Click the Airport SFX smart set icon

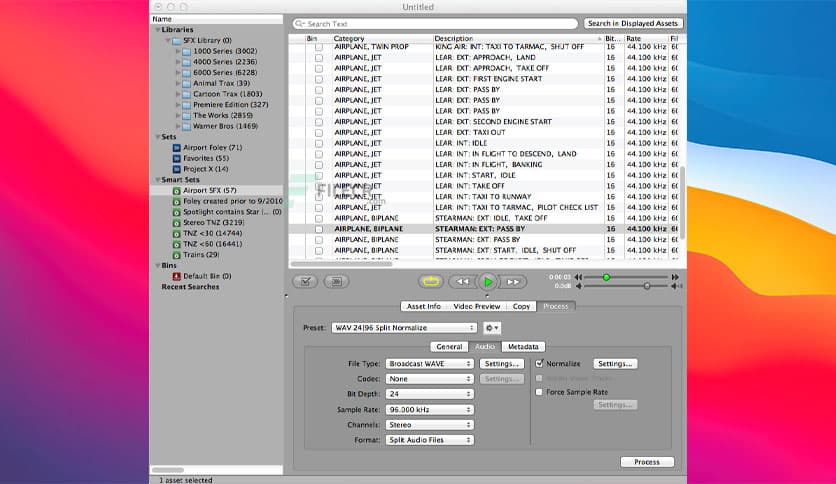[176, 191]
